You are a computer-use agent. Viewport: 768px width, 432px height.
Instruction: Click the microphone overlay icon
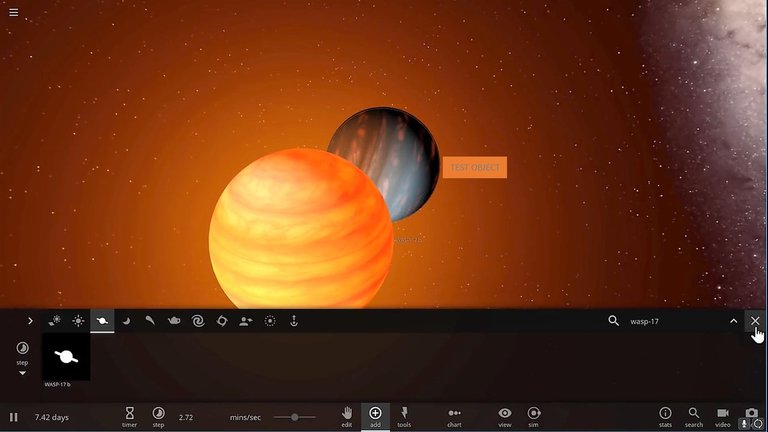744,424
